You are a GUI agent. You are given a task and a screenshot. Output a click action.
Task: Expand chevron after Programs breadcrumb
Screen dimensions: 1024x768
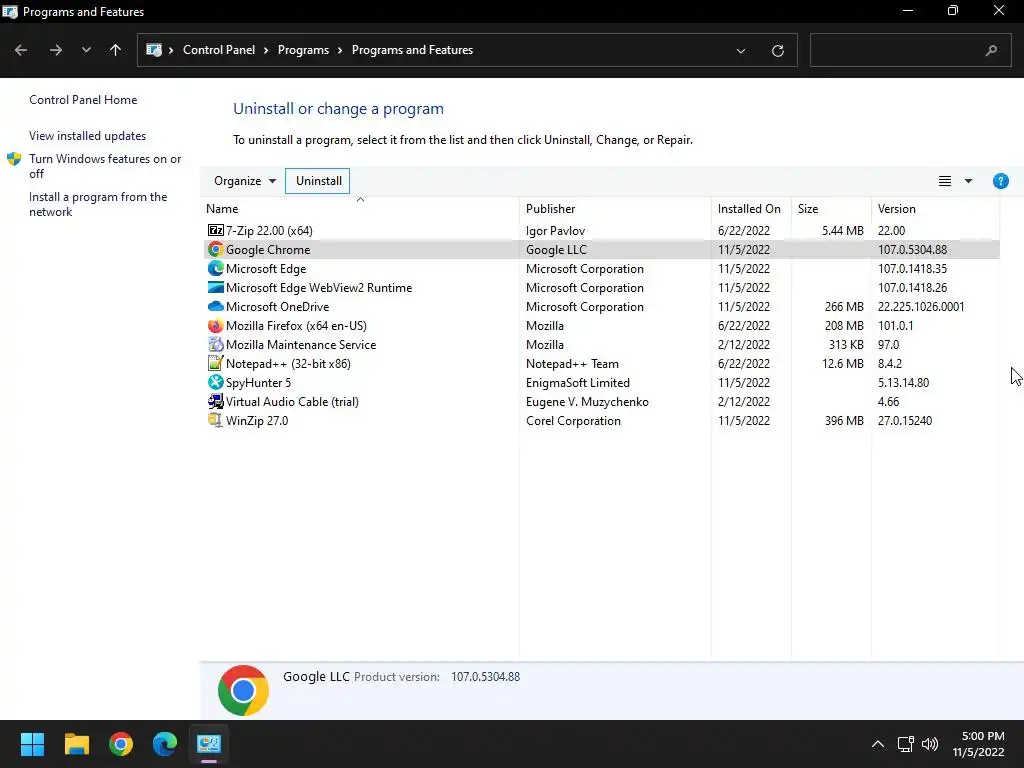[x=340, y=50]
